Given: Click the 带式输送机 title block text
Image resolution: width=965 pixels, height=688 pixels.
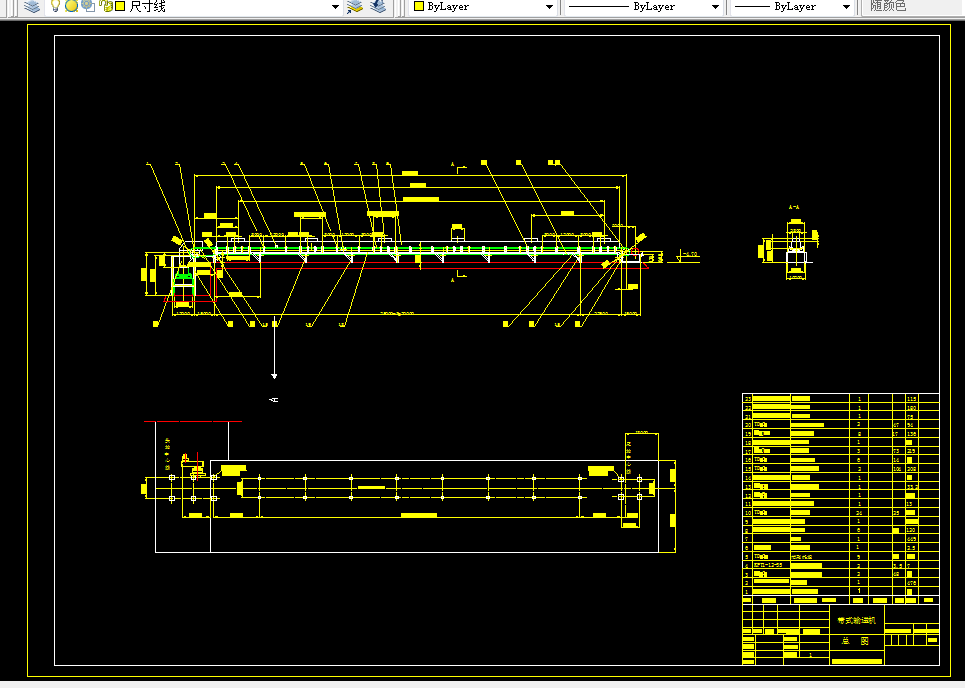Looking at the screenshot, I should tap(856, 620).
